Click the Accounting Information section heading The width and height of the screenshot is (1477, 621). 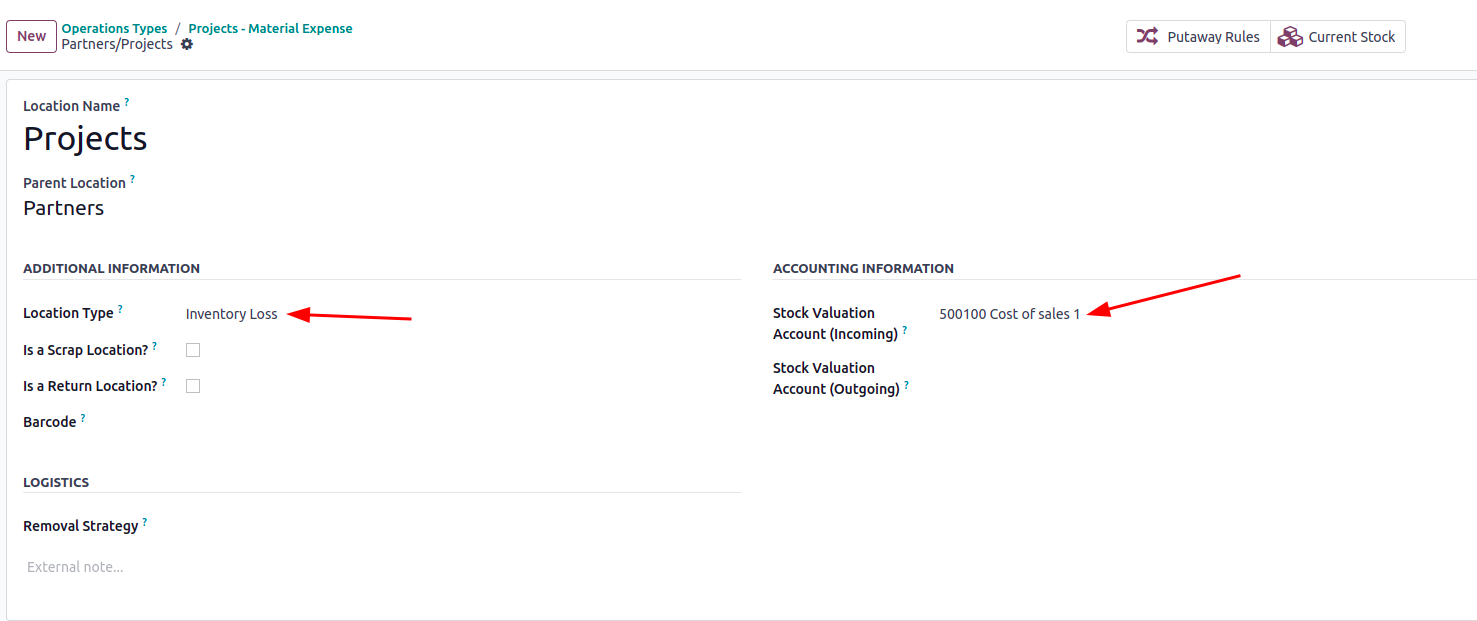[863, 268]
